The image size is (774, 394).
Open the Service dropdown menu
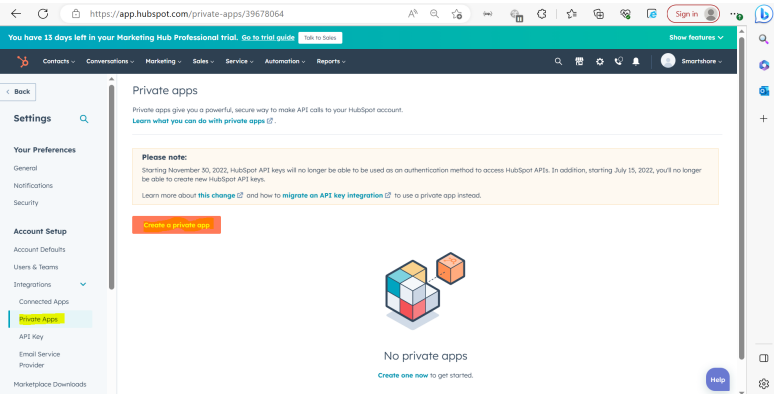pos(239,61)
